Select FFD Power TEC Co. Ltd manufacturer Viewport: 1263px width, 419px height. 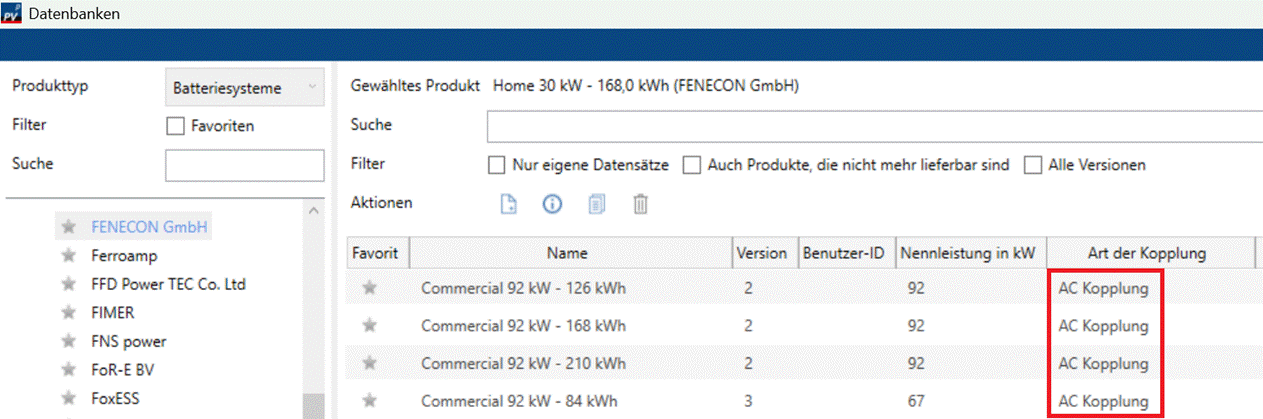(x=168, y=284)
